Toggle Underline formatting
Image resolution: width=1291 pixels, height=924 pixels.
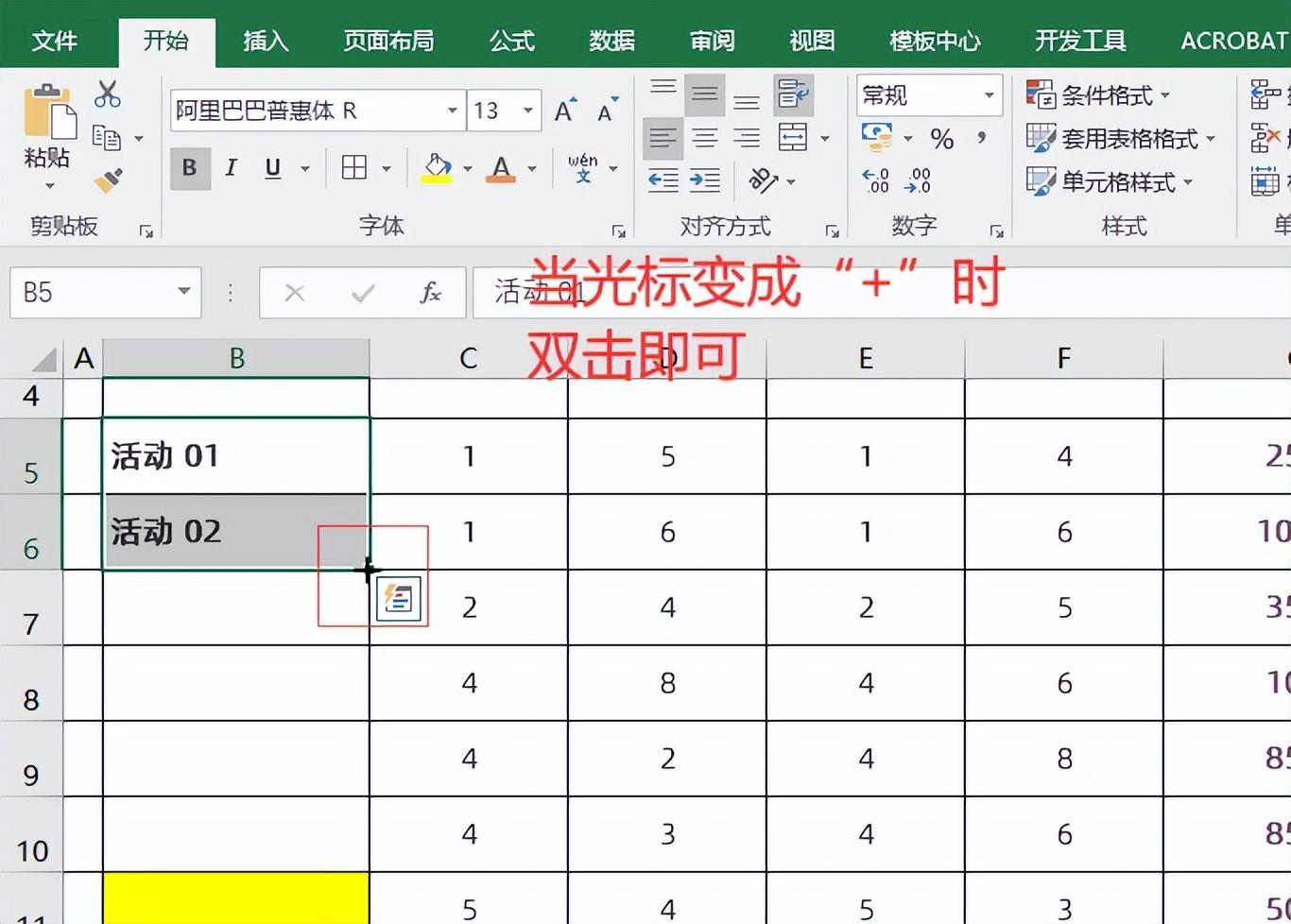(x=273, y=168)
